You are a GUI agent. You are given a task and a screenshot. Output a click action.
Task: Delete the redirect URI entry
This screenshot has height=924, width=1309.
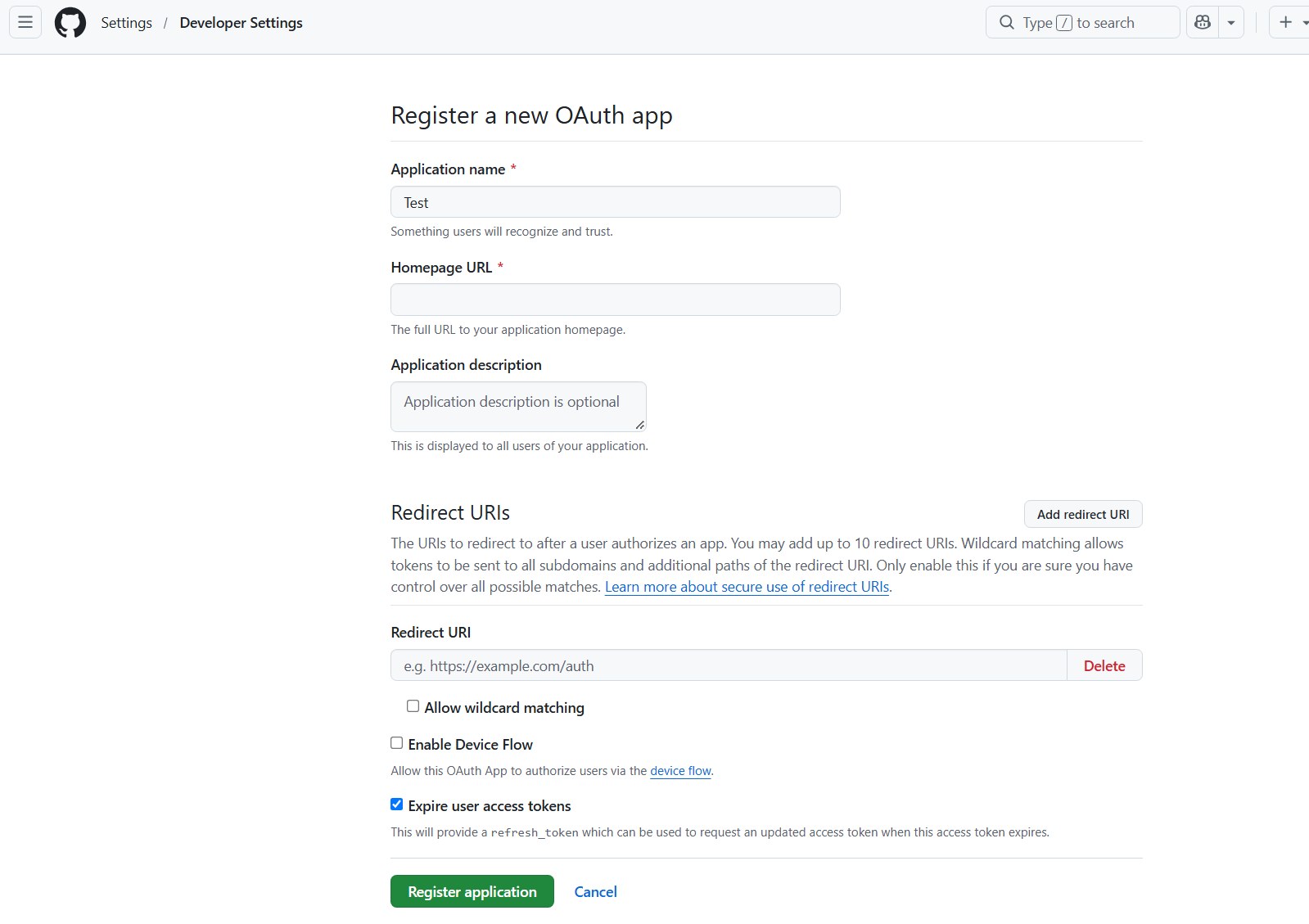[1104, 665]
